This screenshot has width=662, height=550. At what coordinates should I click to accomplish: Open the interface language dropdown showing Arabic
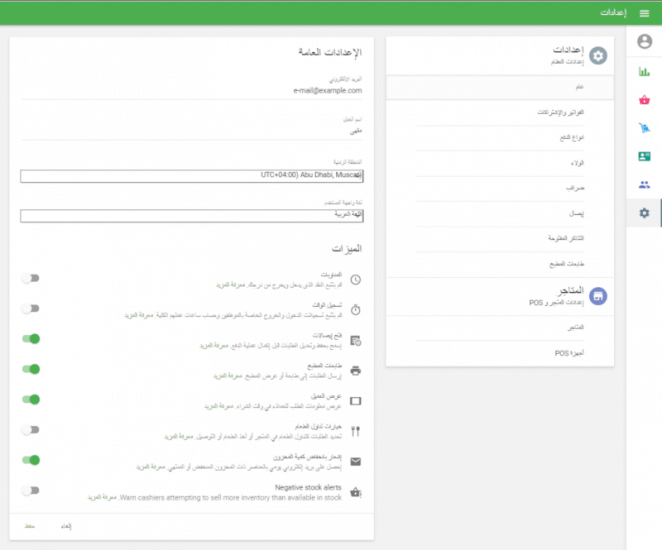coord(192,216)
